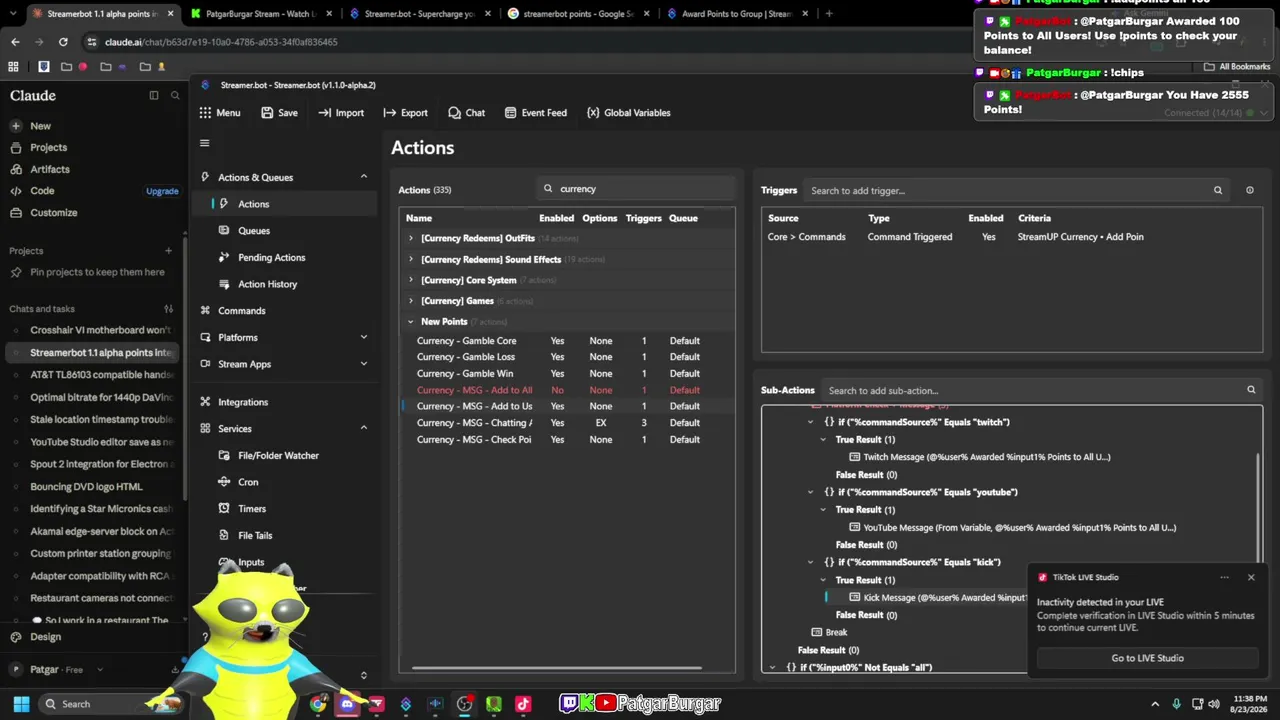The height and width of the screenshot is (720, 1280).
Task: Close the TikTok LIVE Studio notification
Action: [x=1251, y=577]
